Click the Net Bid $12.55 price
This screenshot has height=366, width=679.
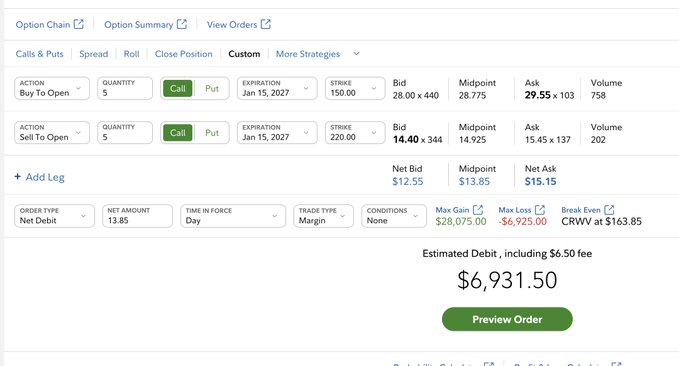point(407,181)
